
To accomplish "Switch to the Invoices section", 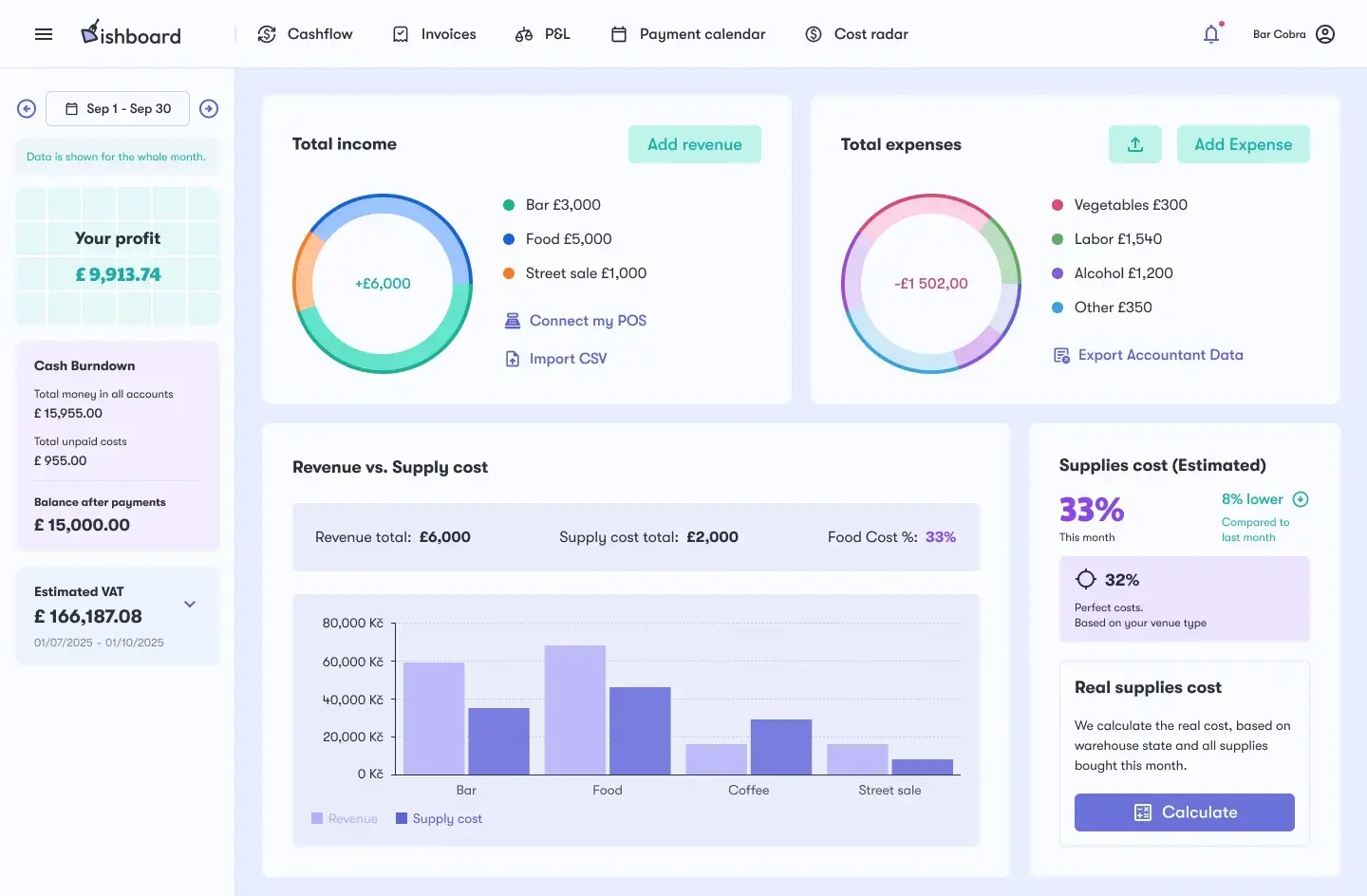I will 435,34.
